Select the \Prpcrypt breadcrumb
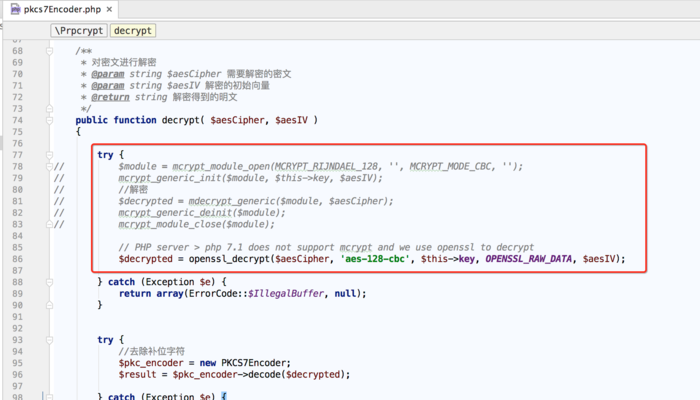This screenshot has height=400, width=700. [79, 30]
